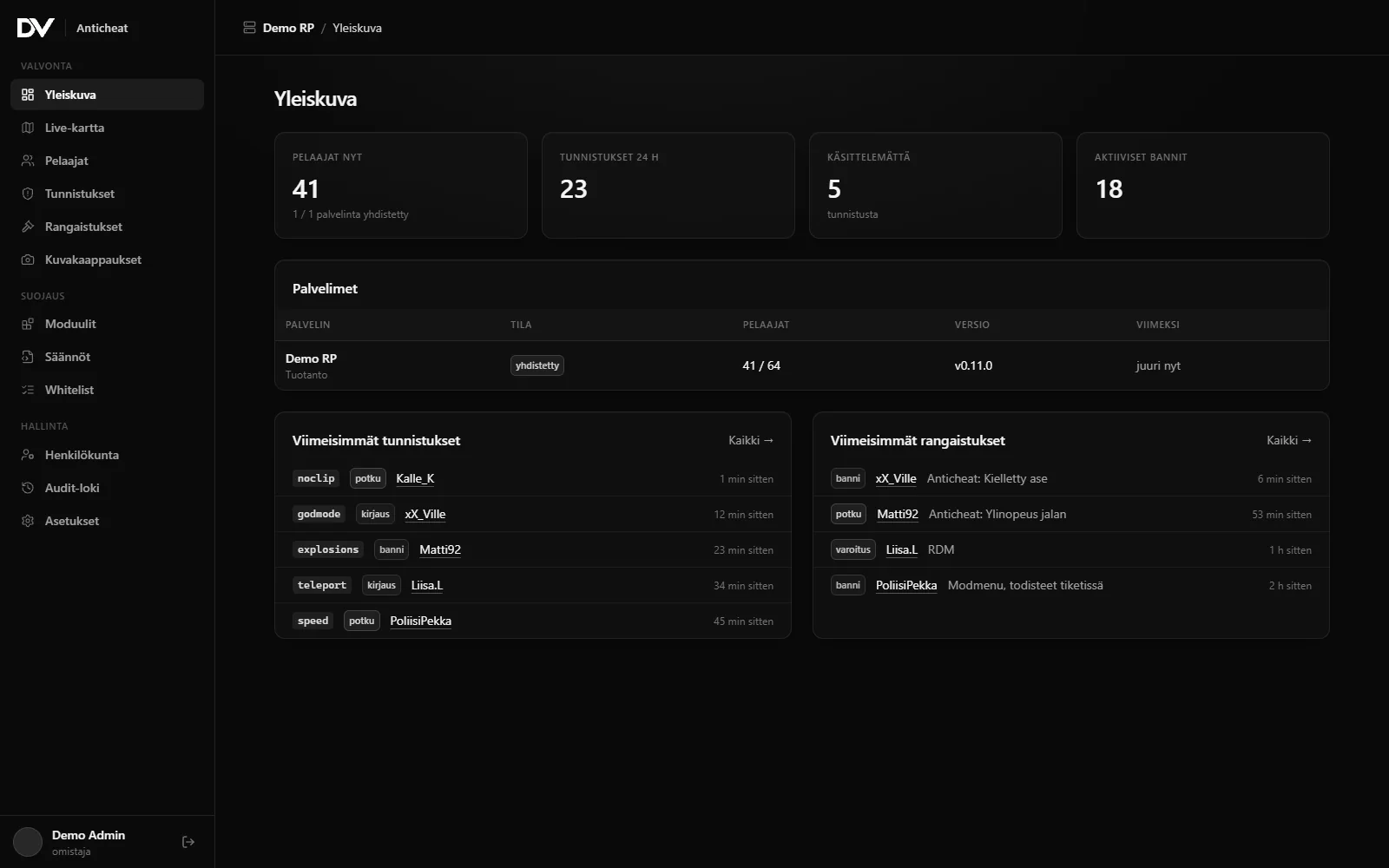This screenshot has height=868, width=1389.
Task: Click the varoitus badge for Liisa.L
Action: 853,549
